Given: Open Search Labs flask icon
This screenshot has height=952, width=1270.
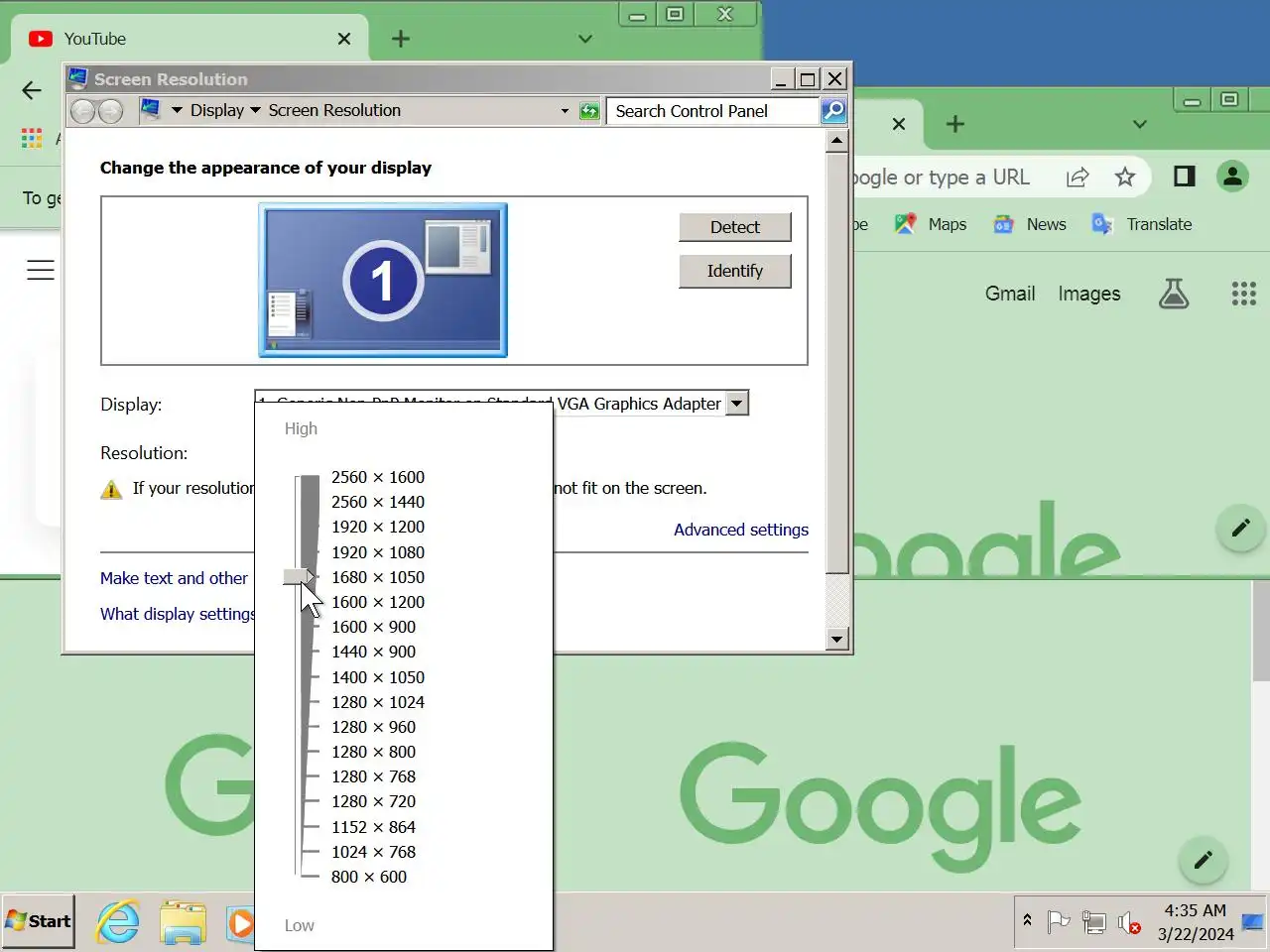Looking at the screenshot, I should 1174,294.
